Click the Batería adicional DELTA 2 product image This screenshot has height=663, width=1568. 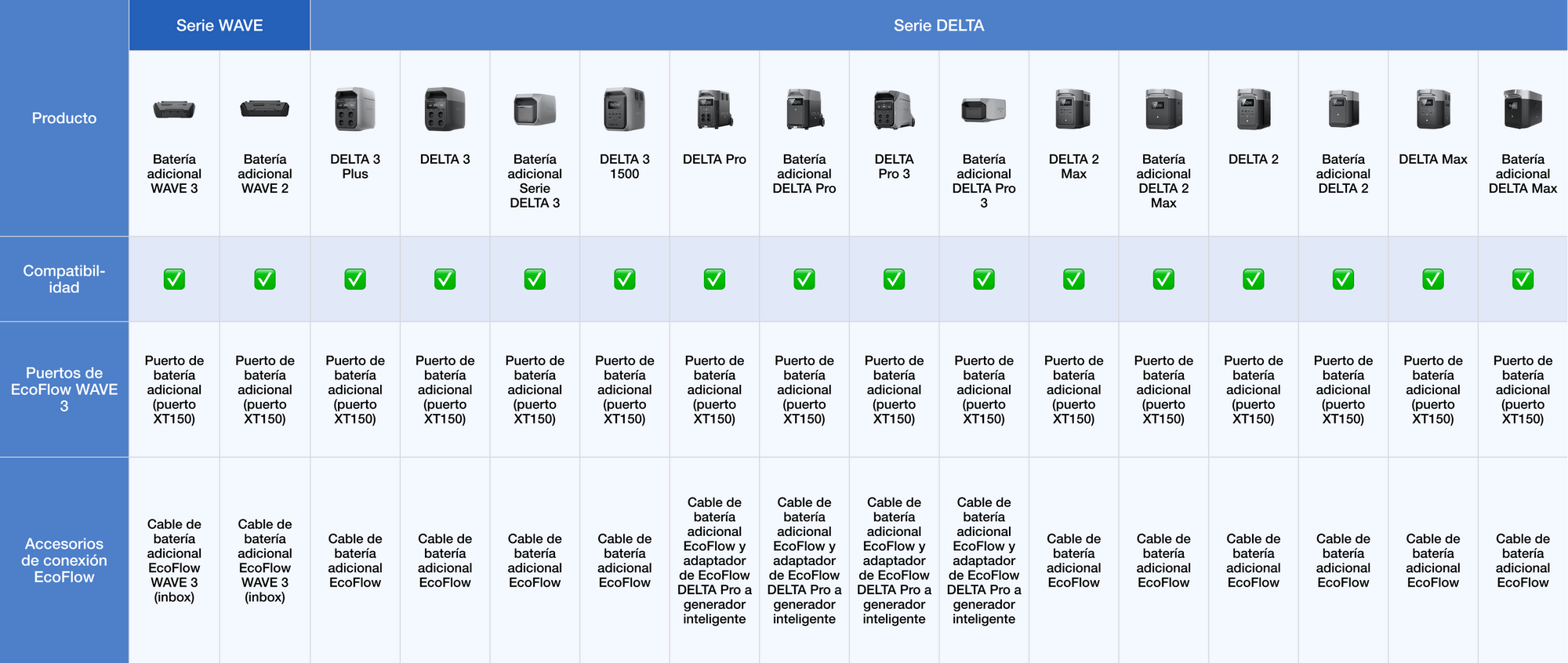[x=1343, y=109]
